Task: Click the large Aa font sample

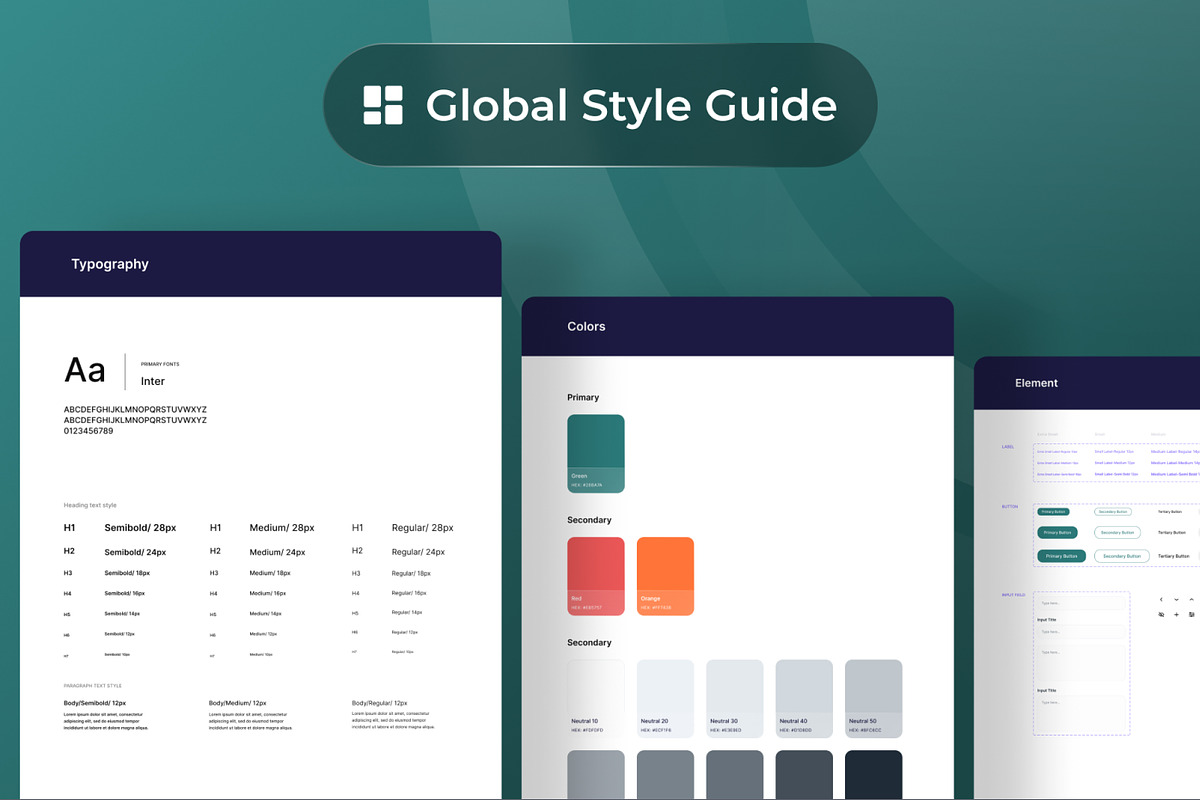Action: pos(85,371)
